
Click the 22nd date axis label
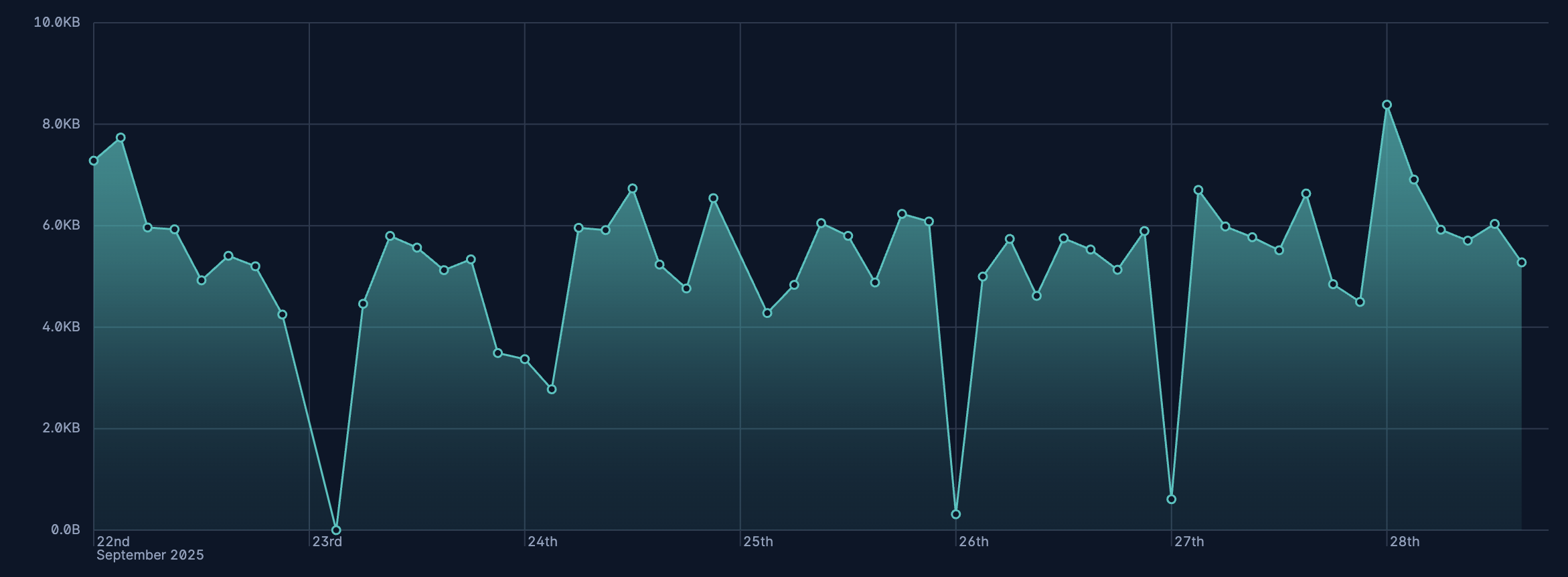click(113, 542)
